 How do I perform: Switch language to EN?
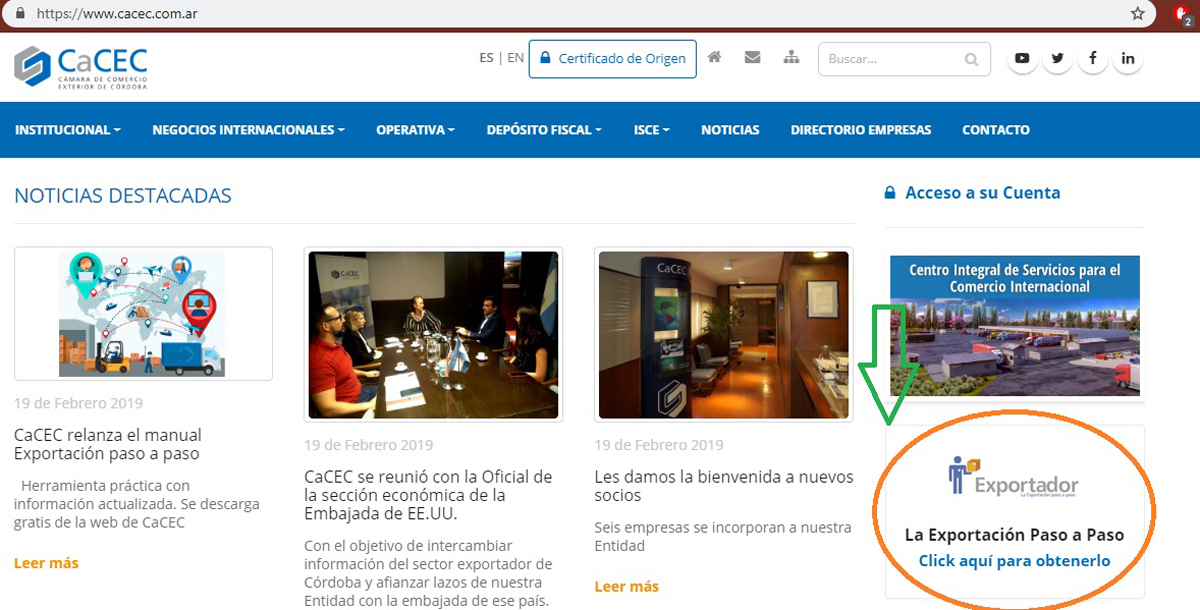[x=516, y=58]
